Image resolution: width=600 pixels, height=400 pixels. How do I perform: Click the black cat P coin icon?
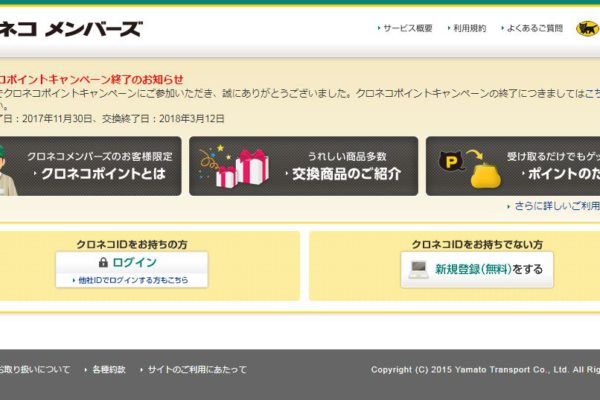(x=451, y=162)
